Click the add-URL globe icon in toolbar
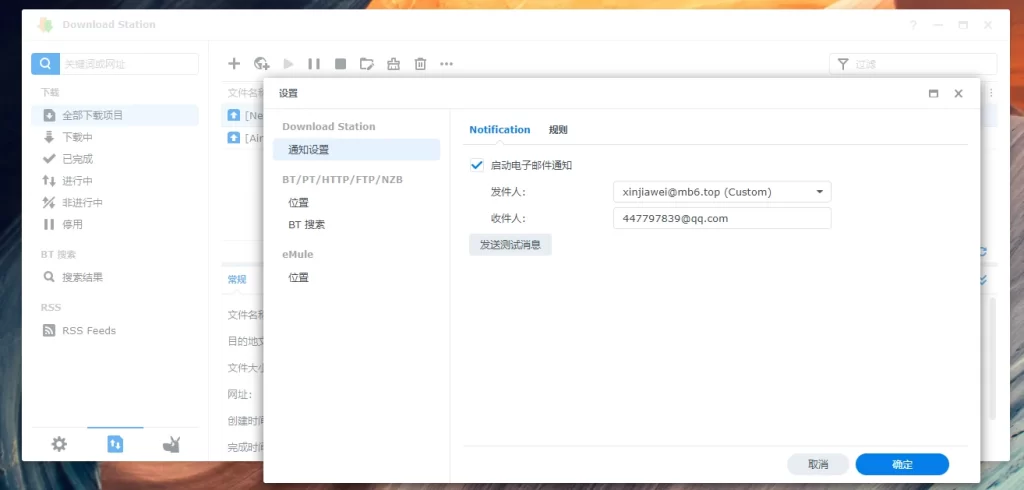The image size is (1024, 490). point(262,63)
